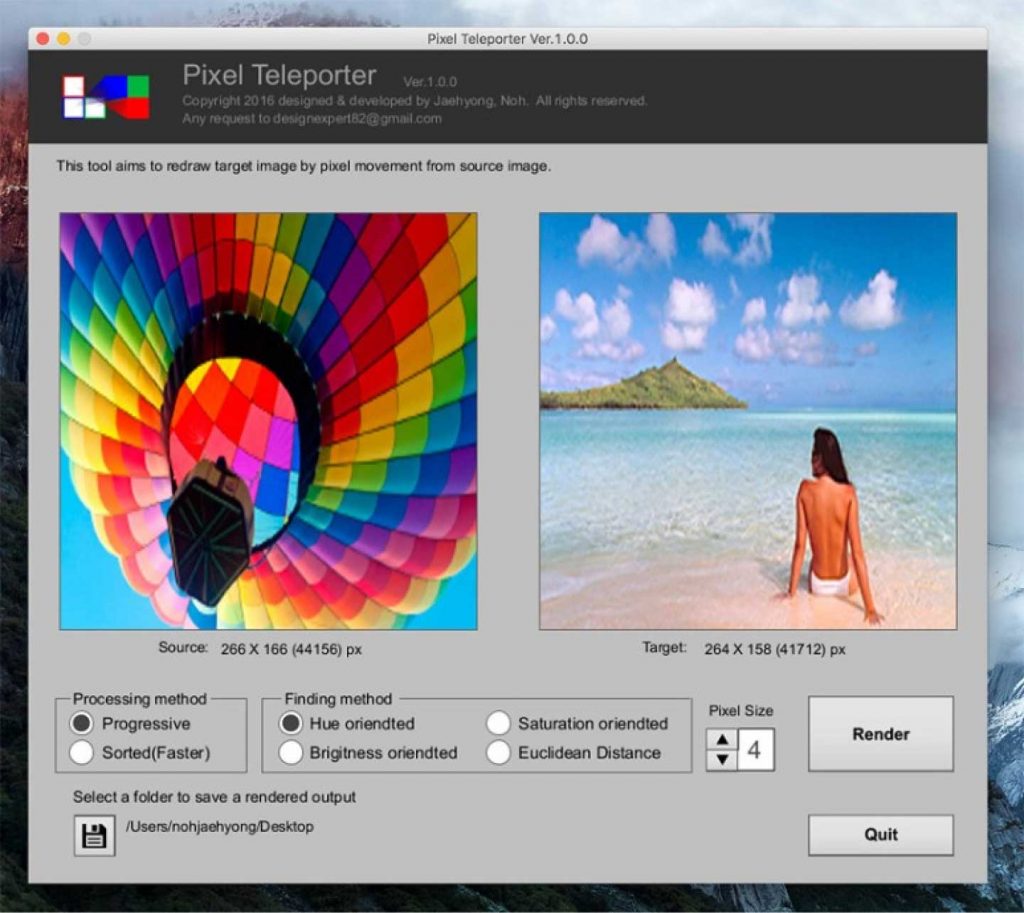Decrease pixel size with down arrow

pyautogui.click(x=721, y=760)
